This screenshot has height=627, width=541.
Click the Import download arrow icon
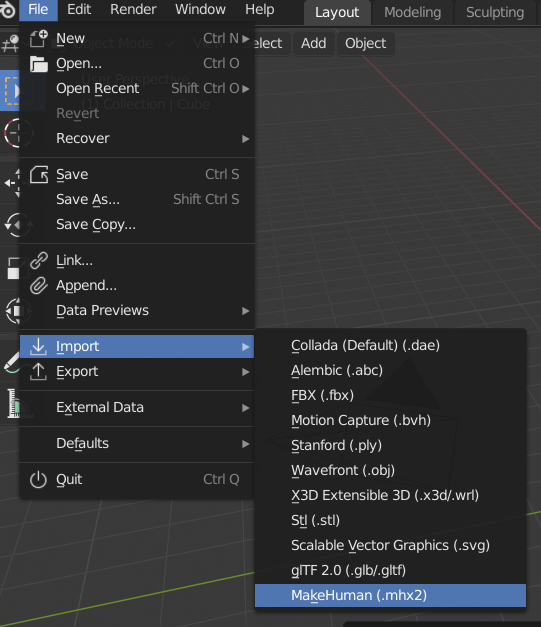(38, 346)
